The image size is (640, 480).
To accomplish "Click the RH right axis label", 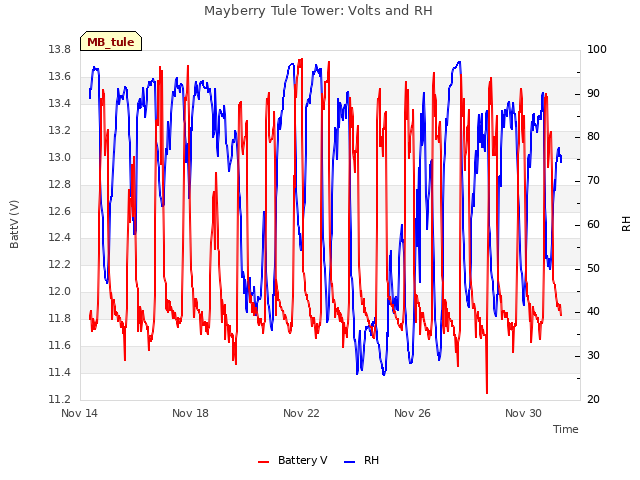I will [x=626, y=224].
